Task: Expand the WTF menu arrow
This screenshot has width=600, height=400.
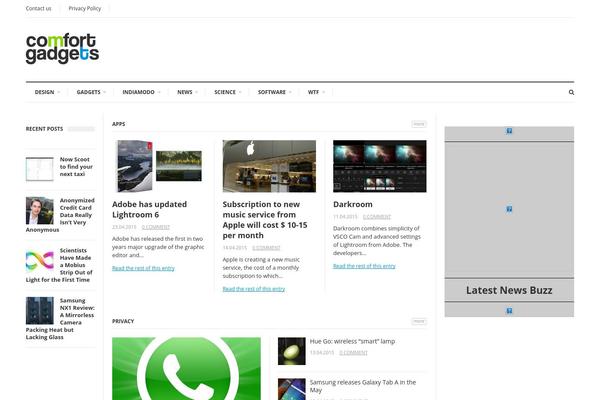Action: tap(323, 92)
